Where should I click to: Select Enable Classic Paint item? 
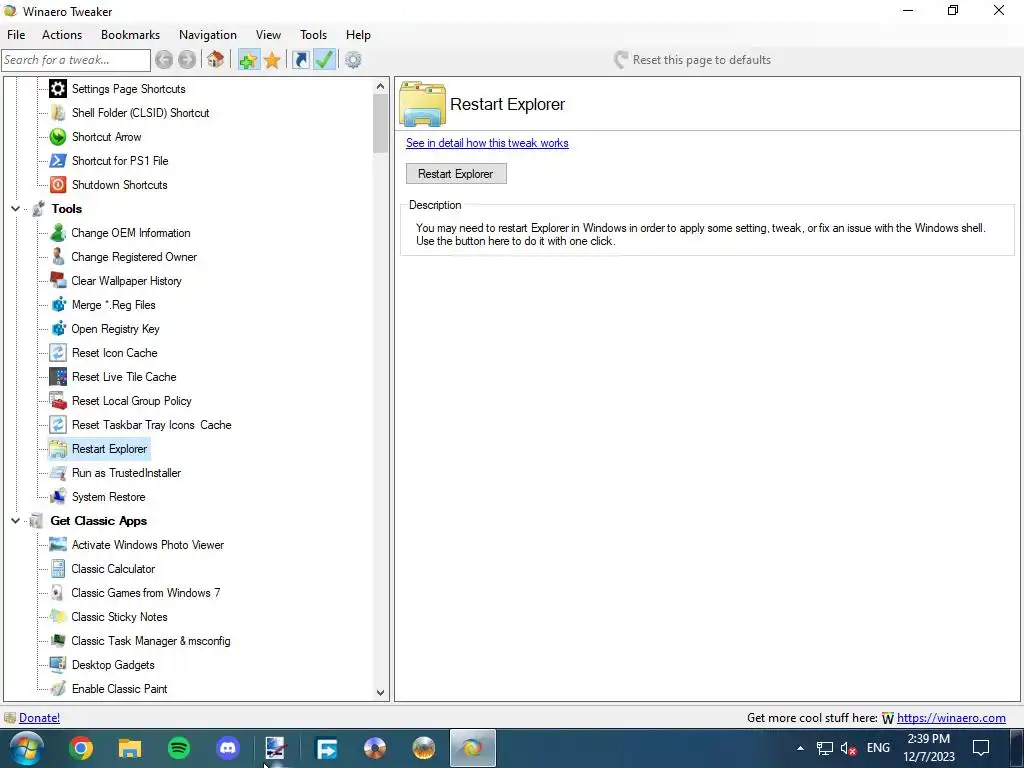pyautogui.click(x=120, y=689)
